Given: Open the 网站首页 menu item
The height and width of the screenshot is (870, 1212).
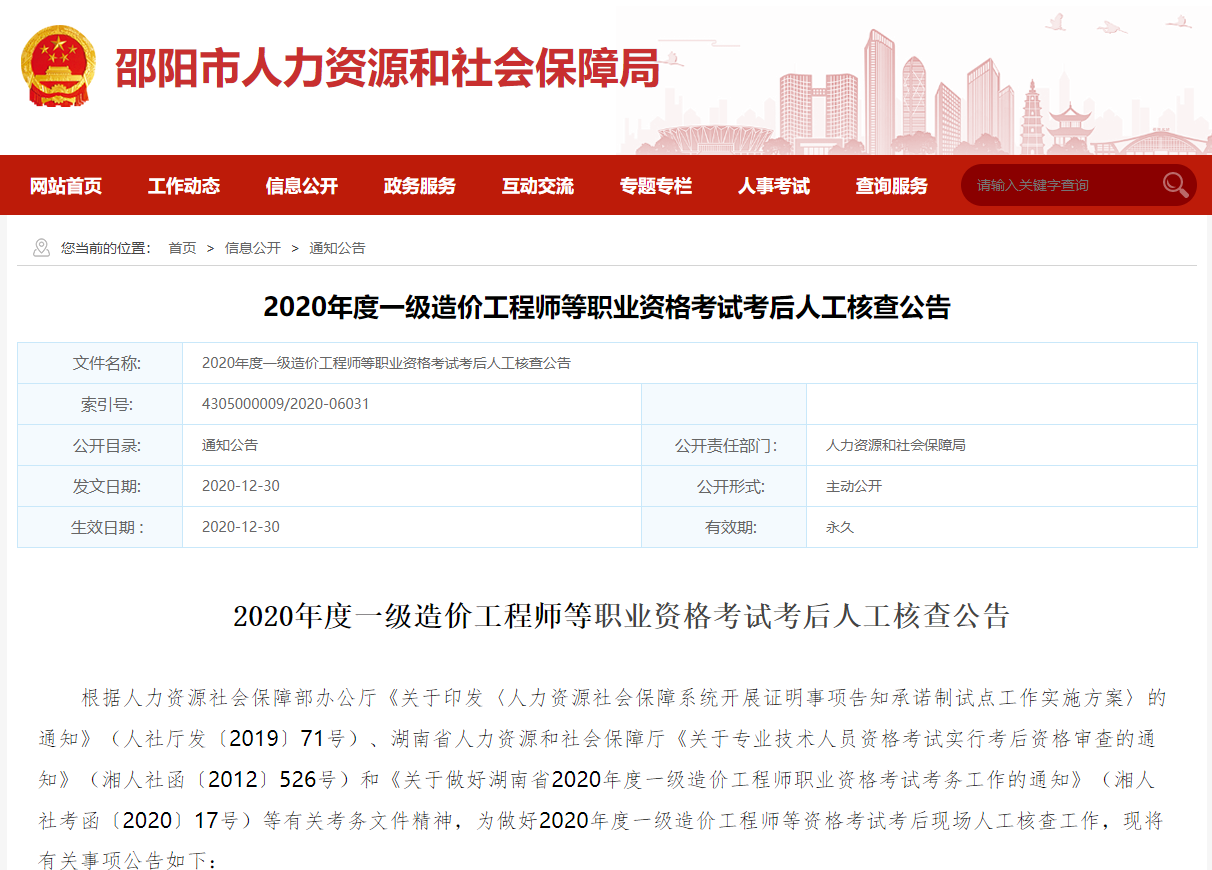Looking at the screenshot, I should click(x=66, y=186).
